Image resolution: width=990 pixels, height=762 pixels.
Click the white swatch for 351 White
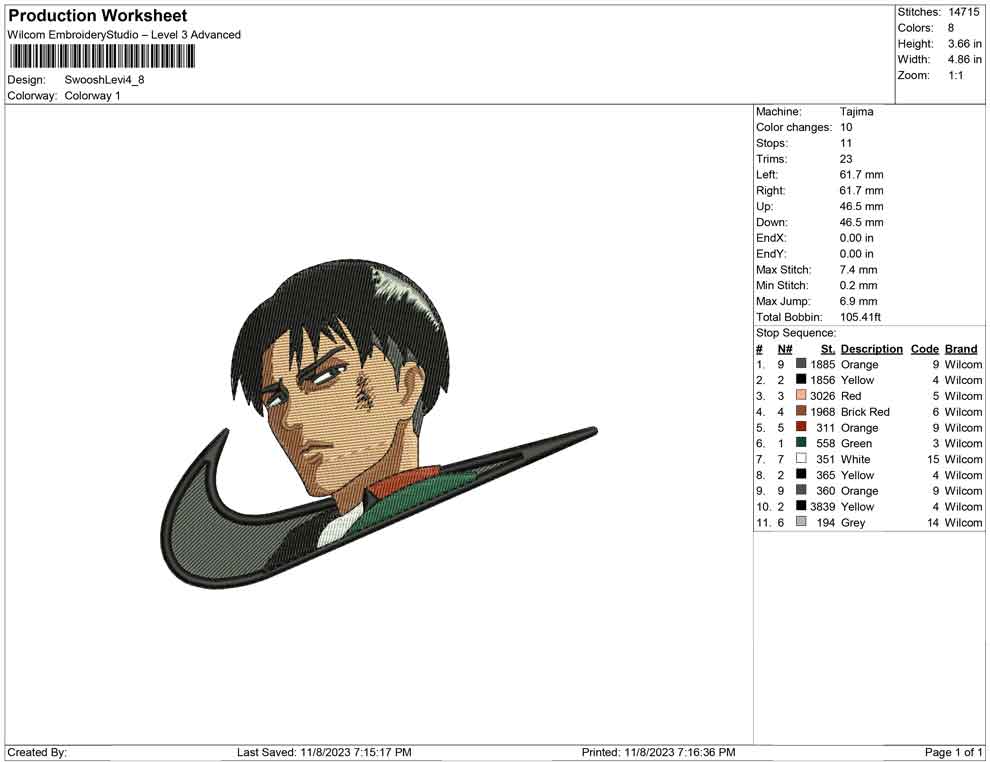801,458
